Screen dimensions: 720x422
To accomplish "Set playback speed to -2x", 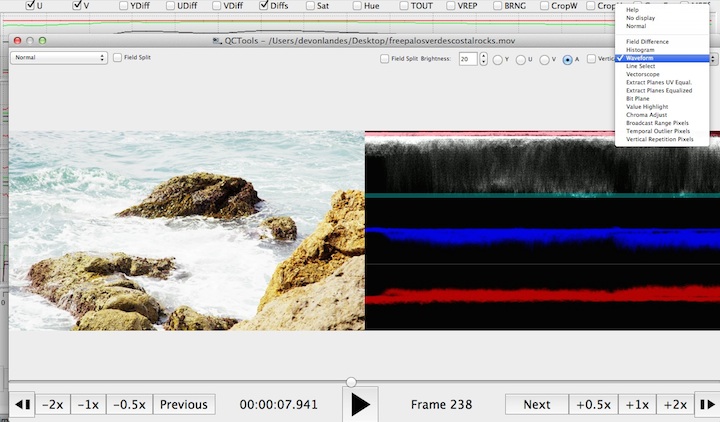I will (x=53, y=405).
